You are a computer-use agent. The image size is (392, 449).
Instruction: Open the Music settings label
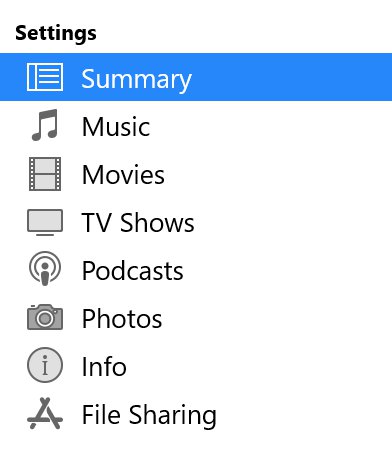(x=116, y=127)
